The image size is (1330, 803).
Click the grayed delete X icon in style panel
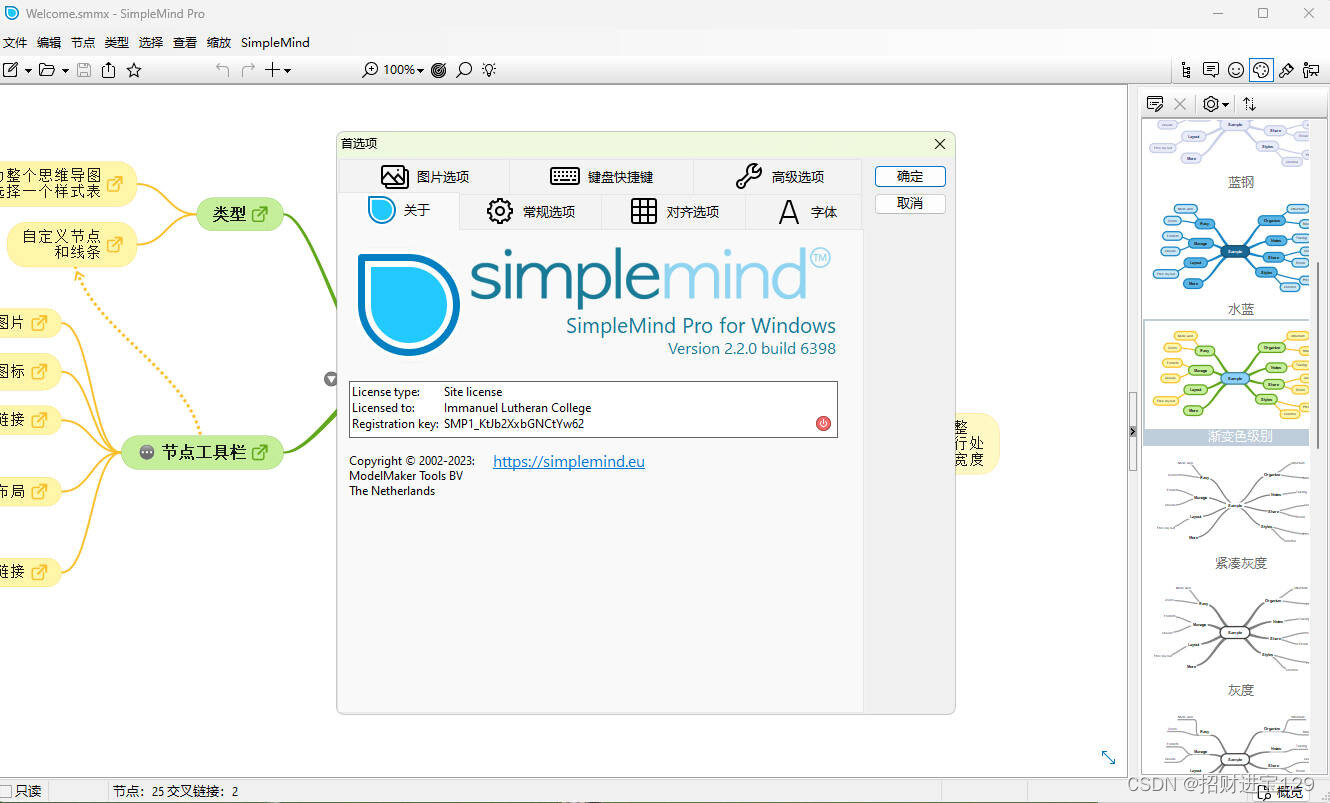(x=1180, y=104)
